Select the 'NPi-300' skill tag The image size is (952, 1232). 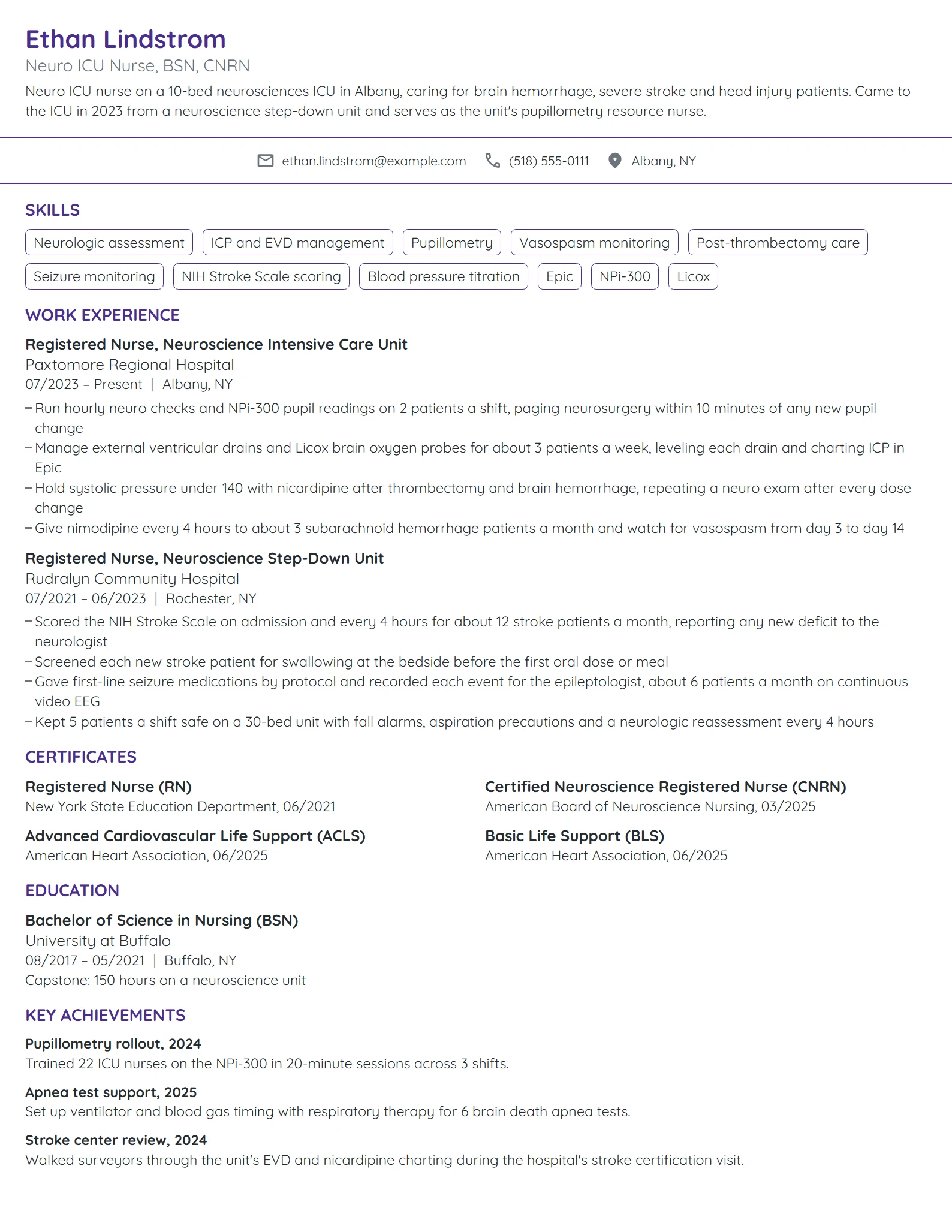pos(625,276)
